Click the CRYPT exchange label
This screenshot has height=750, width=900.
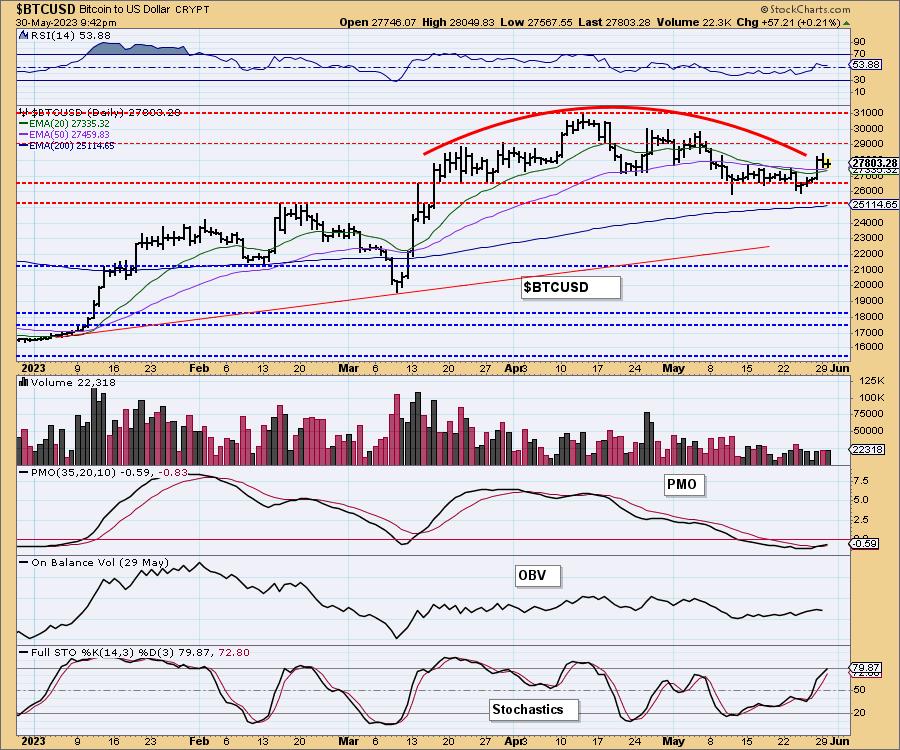[194, 10]
